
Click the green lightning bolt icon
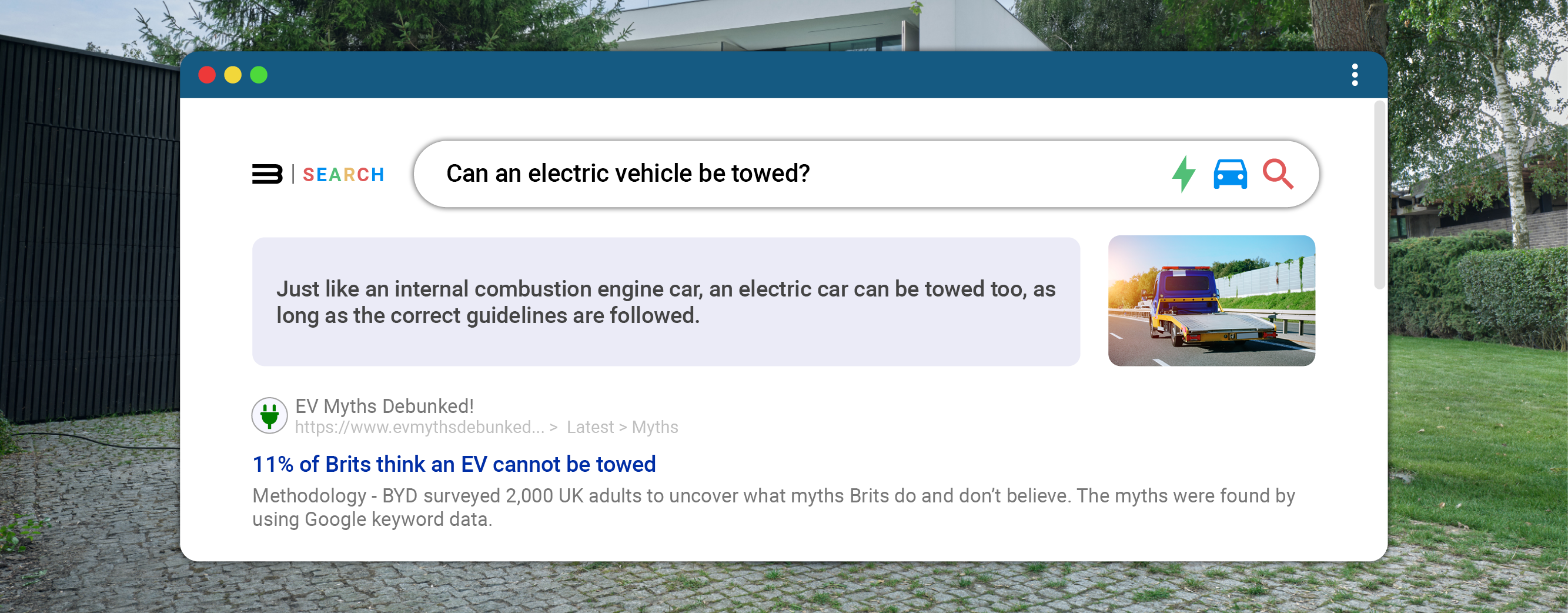pos(1183,174)
